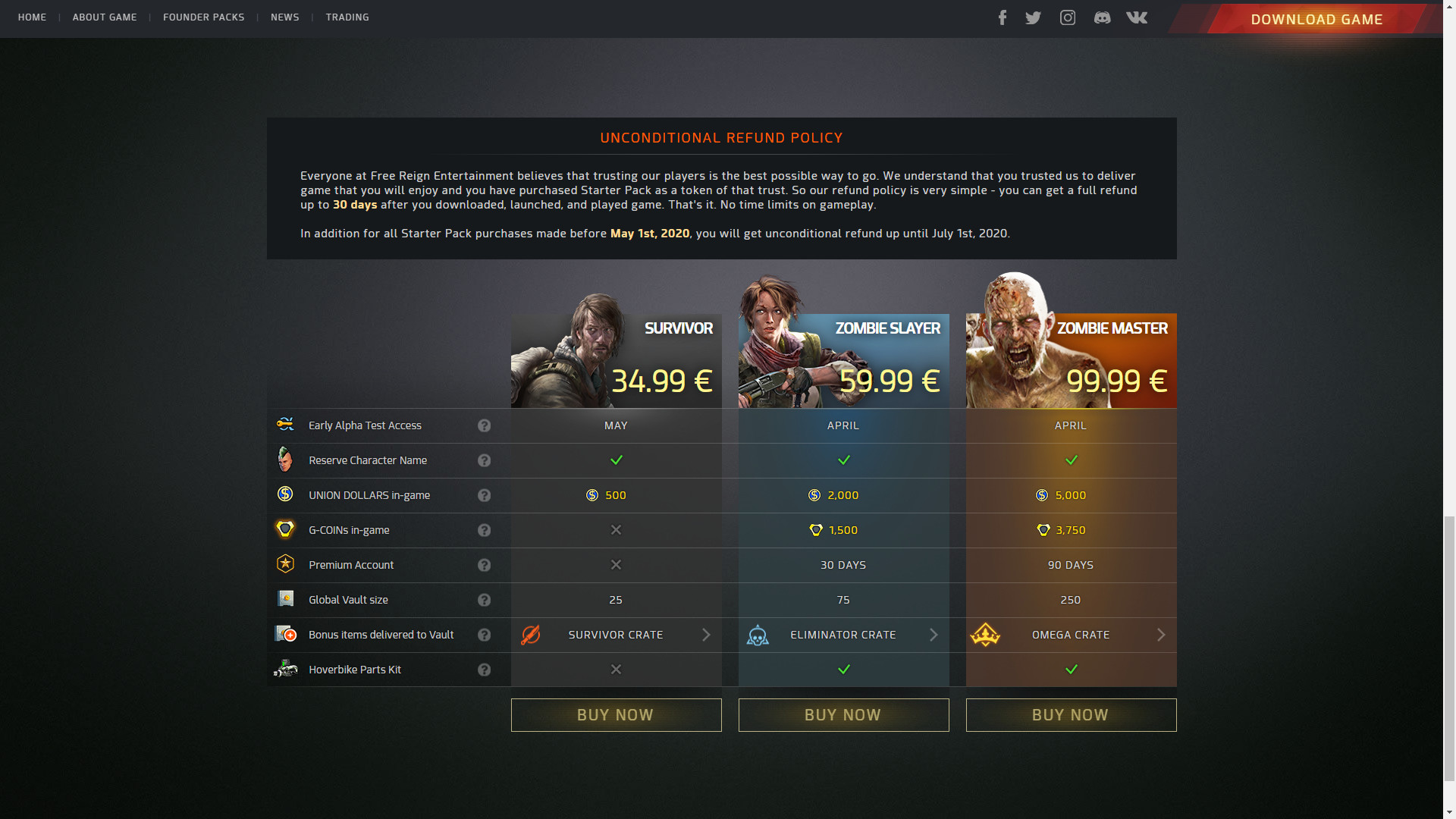Click the 250 vault size value
The image size is (1456, 819).
(x=1071, y=600)
